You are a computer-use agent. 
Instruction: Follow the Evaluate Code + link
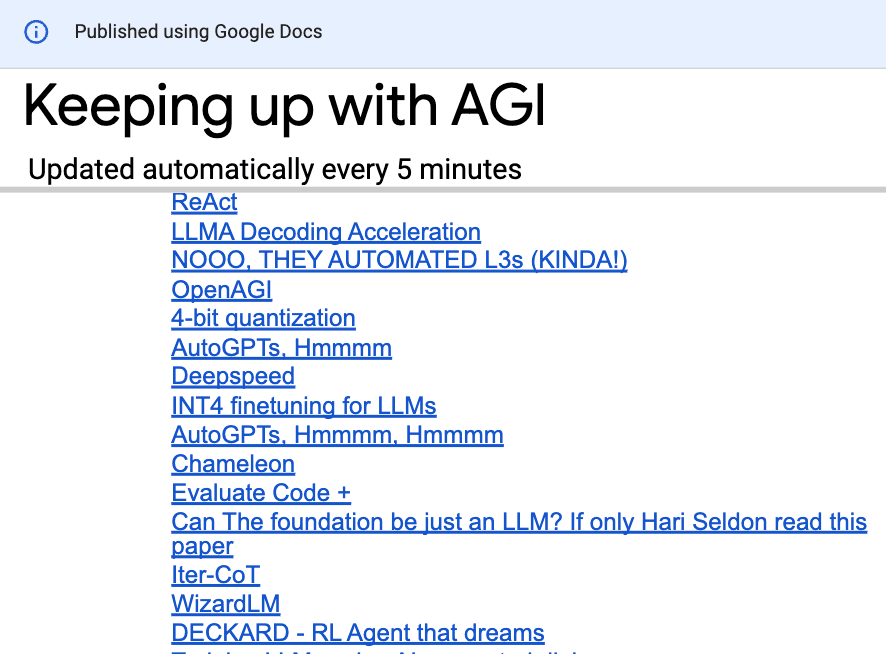[x=261, y=493]
